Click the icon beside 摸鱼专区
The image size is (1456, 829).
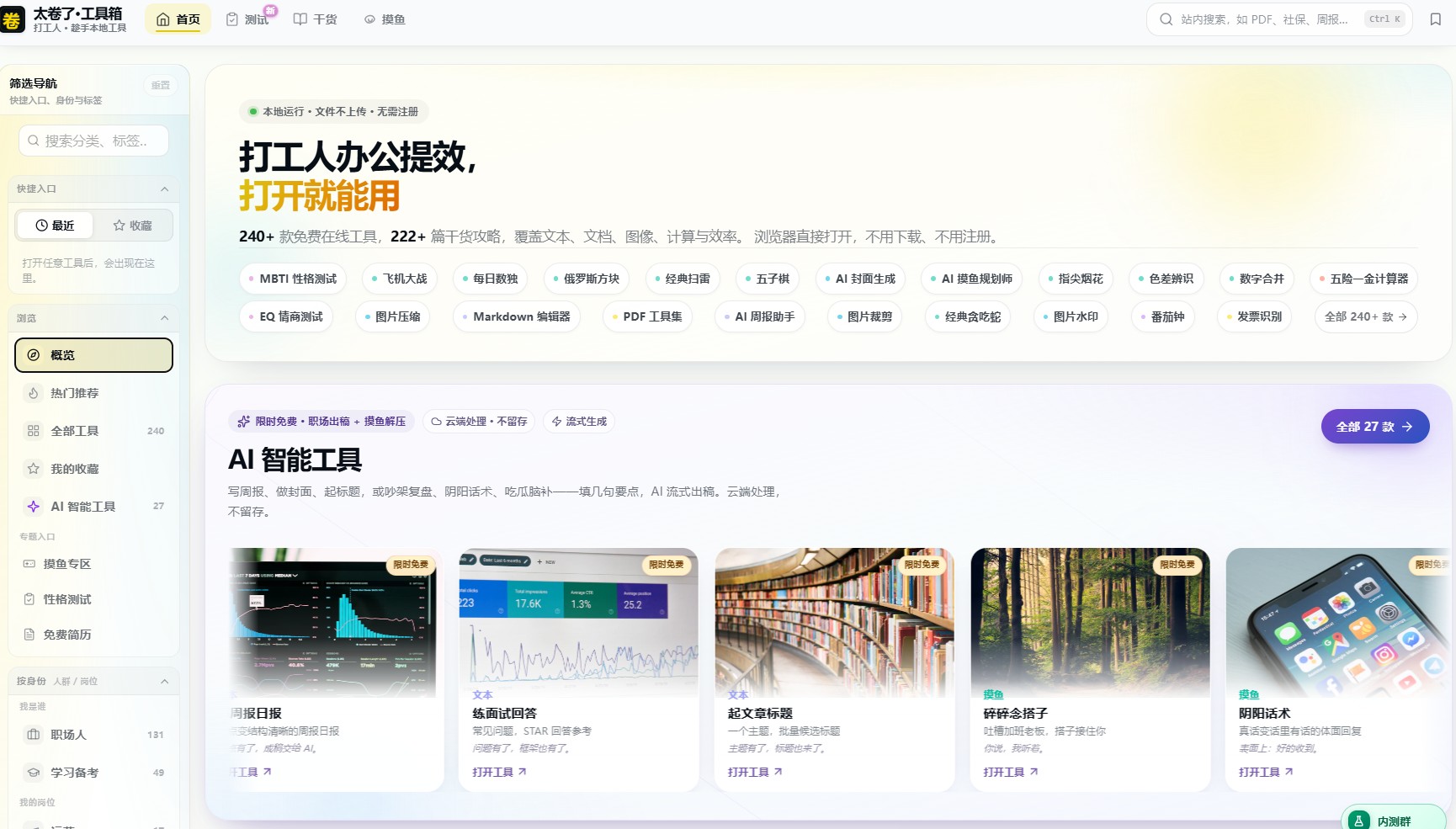29,564
